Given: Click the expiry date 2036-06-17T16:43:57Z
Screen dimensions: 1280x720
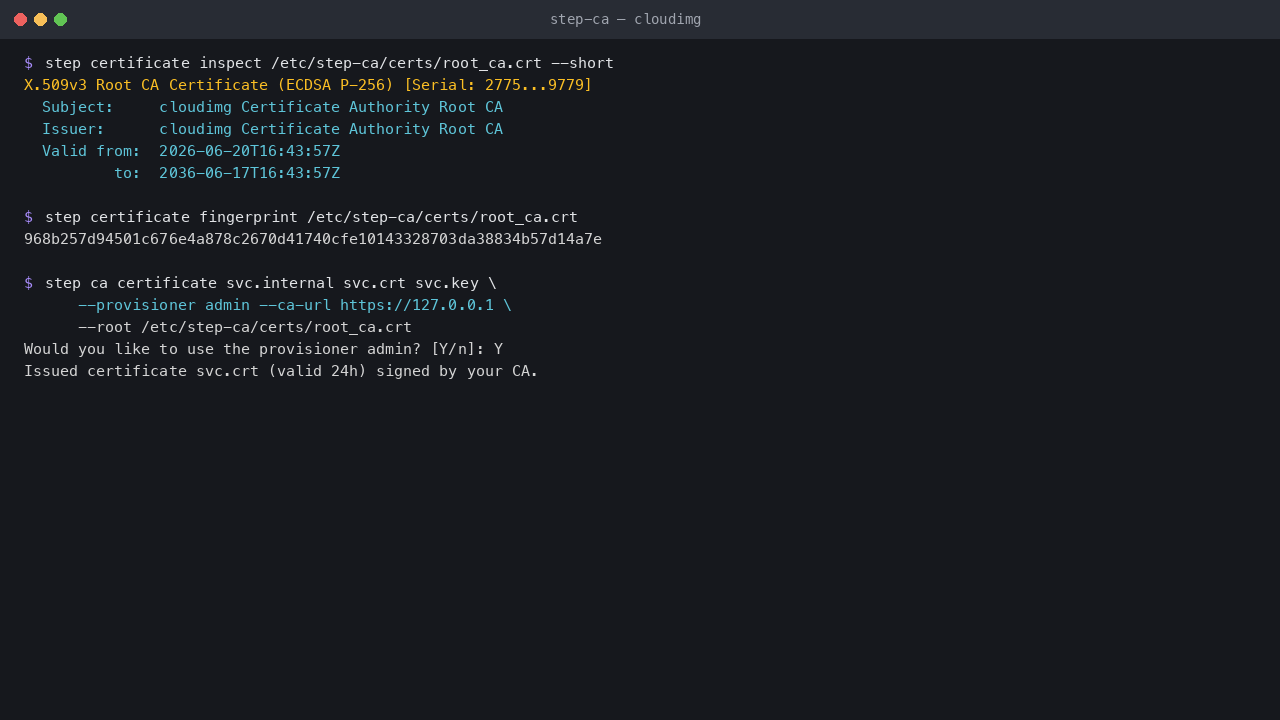Looking at the screenshot, I should (x=249, y=173).
